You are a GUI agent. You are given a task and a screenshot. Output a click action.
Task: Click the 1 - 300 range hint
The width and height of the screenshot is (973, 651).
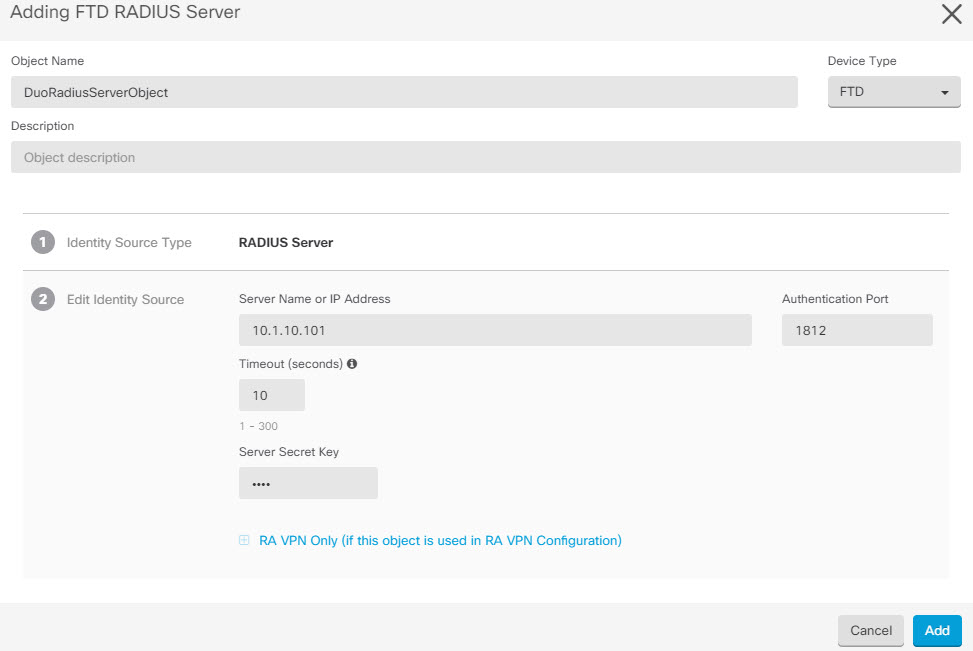tap(258, 426)
